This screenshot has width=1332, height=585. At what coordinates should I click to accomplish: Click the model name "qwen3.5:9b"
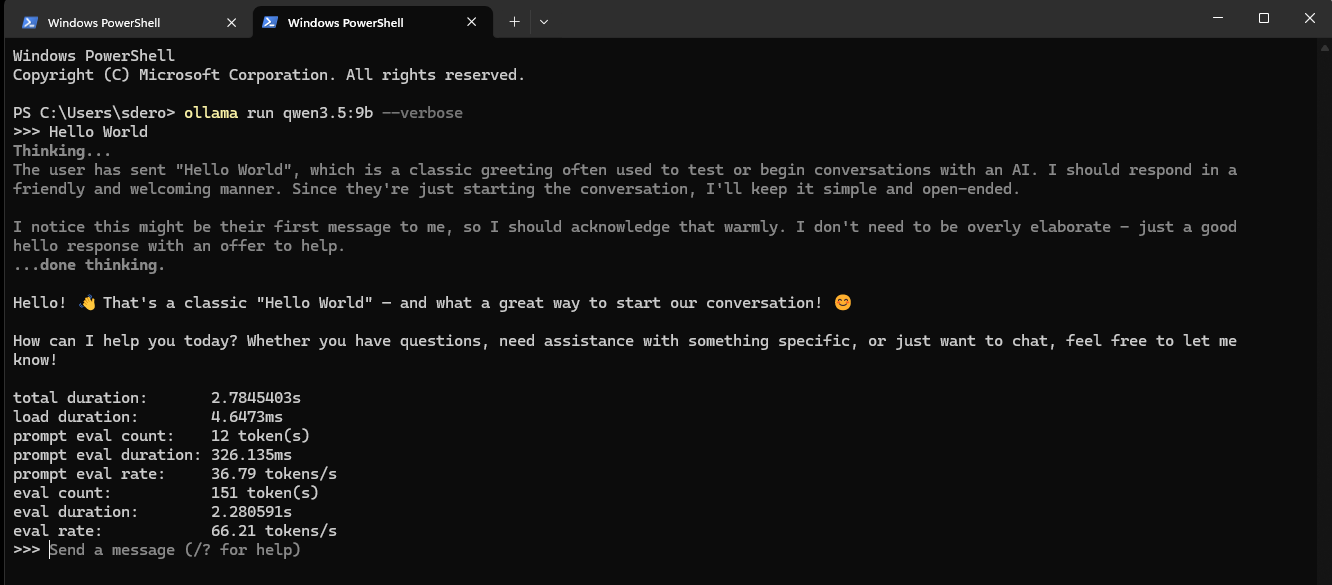point(328,113)
